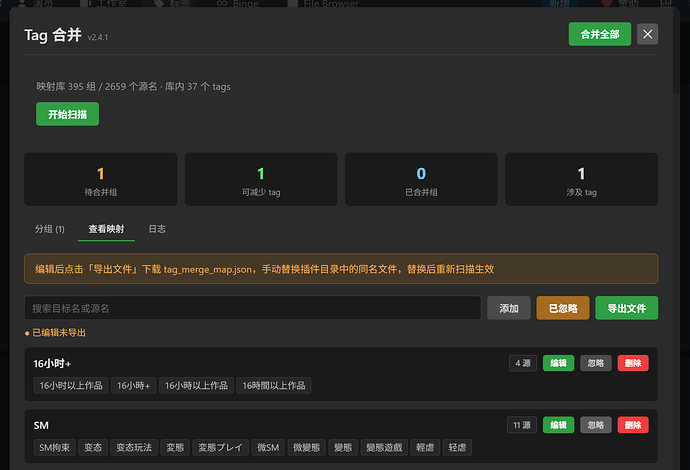Image resolution: width=690 pixels, height=470 pixels.
Task: Ignore the SM mapping group
Action: tap(595, 425)
